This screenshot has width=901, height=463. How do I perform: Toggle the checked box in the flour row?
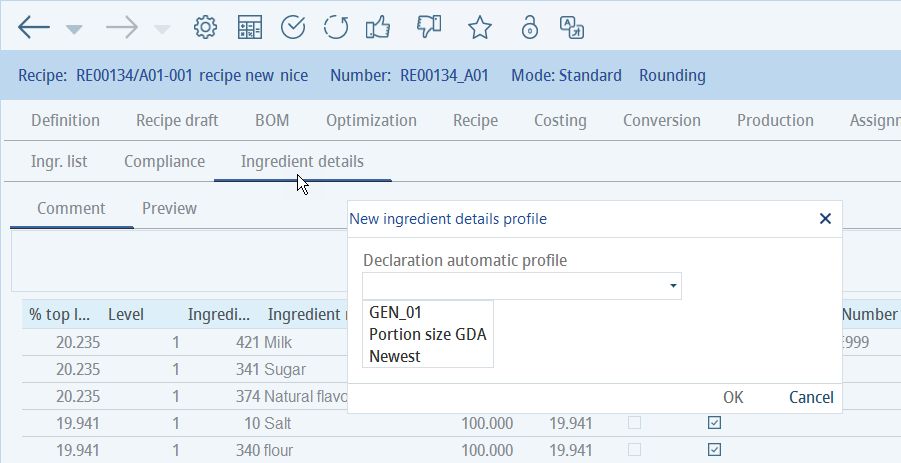[714, 449]
